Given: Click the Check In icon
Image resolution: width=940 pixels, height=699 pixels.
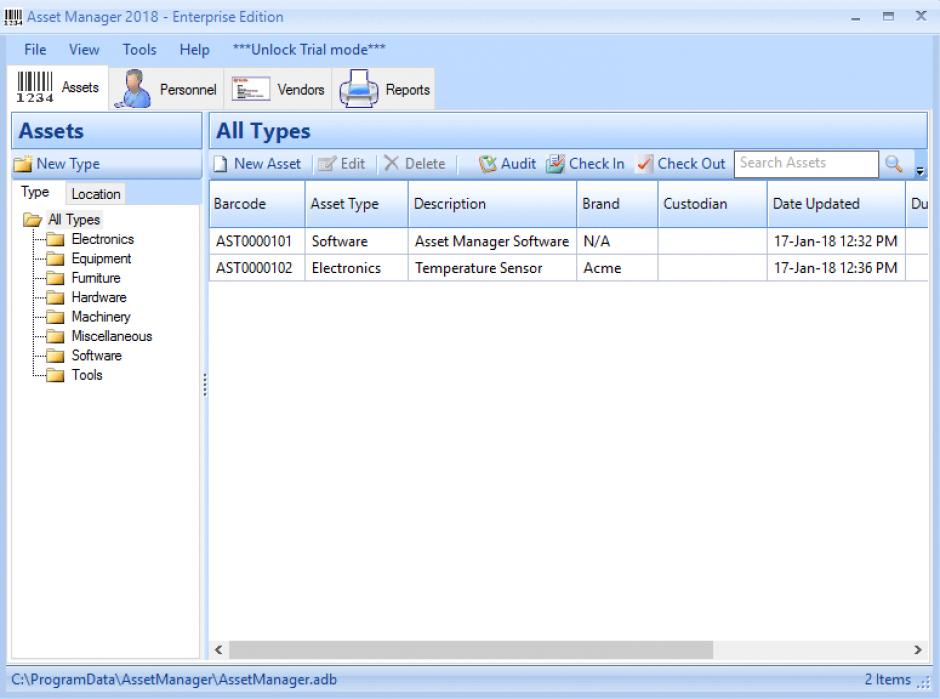Looking at the screenshot, I should pos(555,164).
